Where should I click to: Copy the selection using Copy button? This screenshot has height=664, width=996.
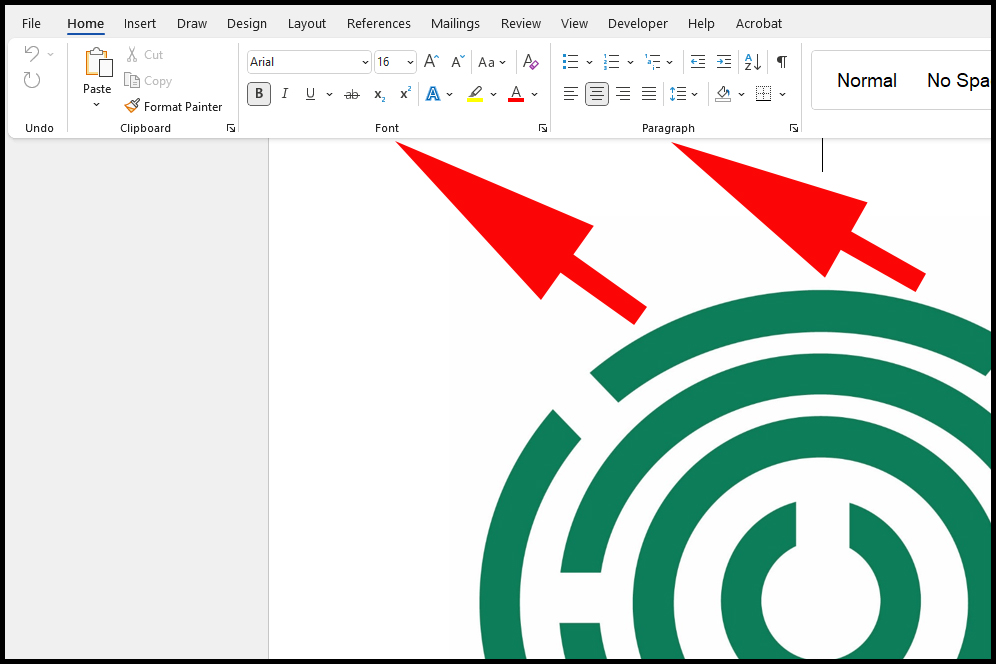(148, 81)
